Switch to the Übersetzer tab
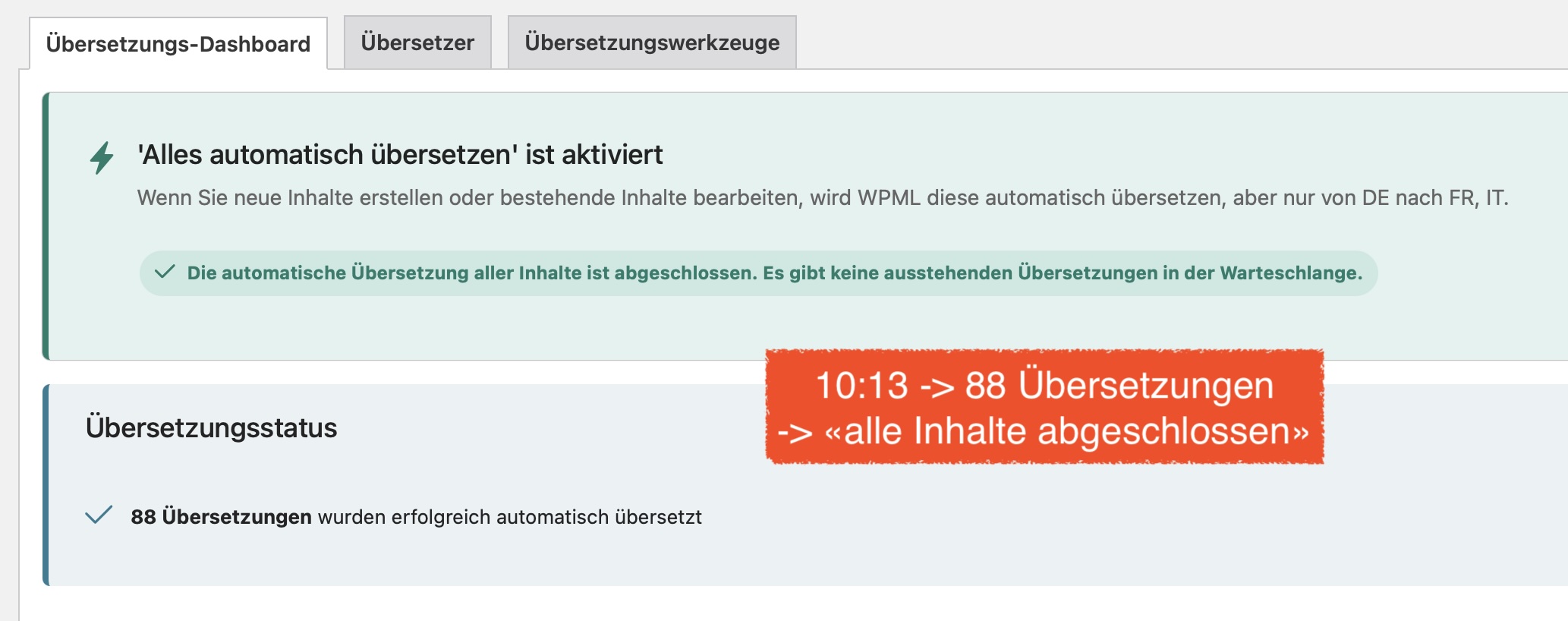1568x621 pixels. [417, 43]
